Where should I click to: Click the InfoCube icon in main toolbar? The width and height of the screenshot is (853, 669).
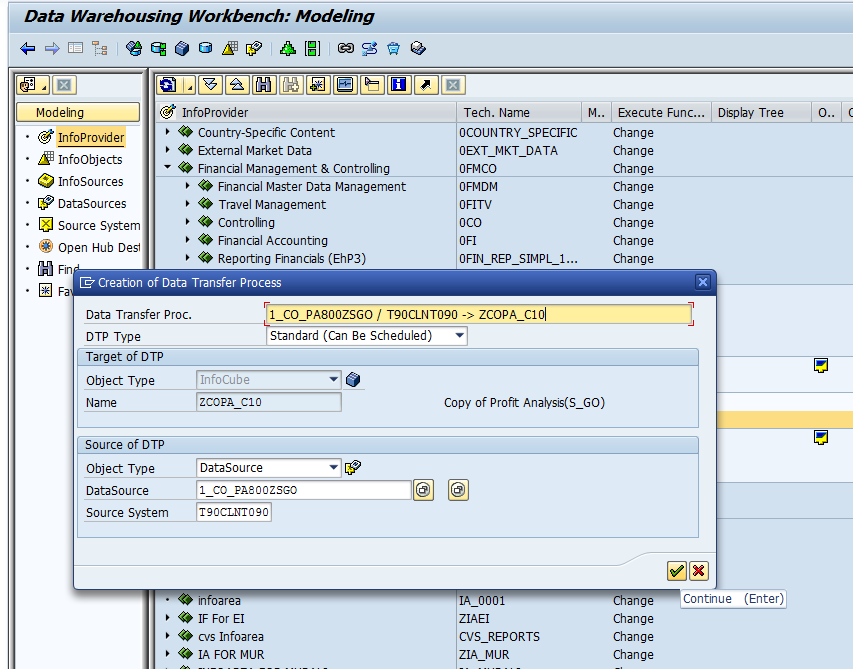point(182,49)
